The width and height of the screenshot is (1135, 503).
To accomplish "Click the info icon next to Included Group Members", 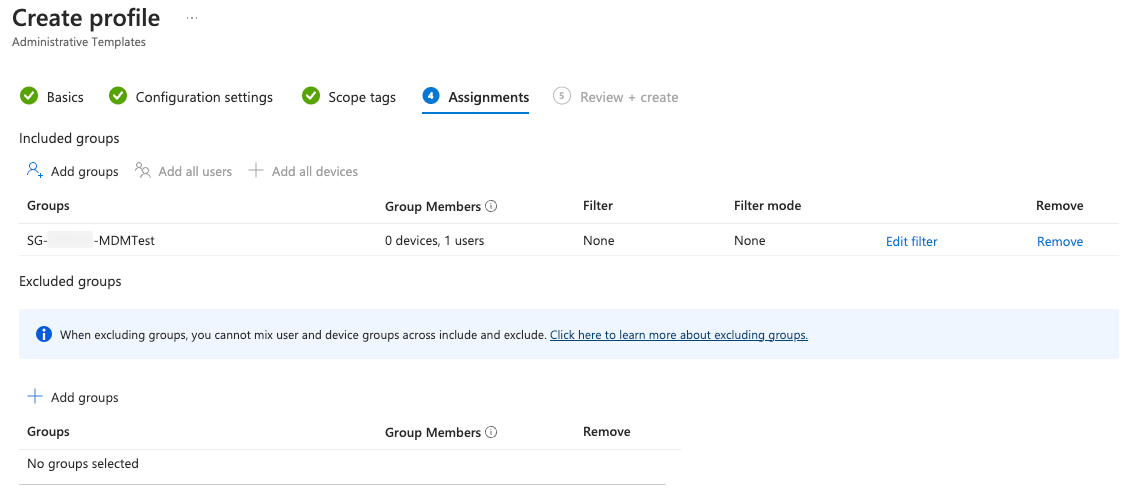I will 491,206.
